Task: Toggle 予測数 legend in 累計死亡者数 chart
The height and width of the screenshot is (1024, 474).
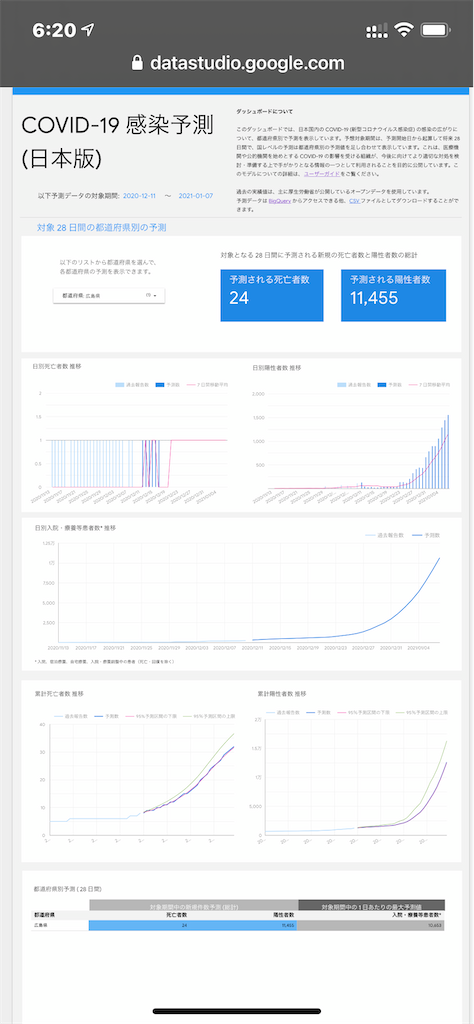Action: (106, 716)
